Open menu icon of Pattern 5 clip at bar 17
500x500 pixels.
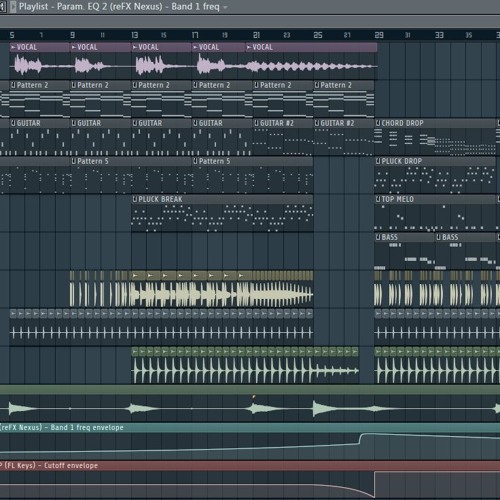pos(196,161)
